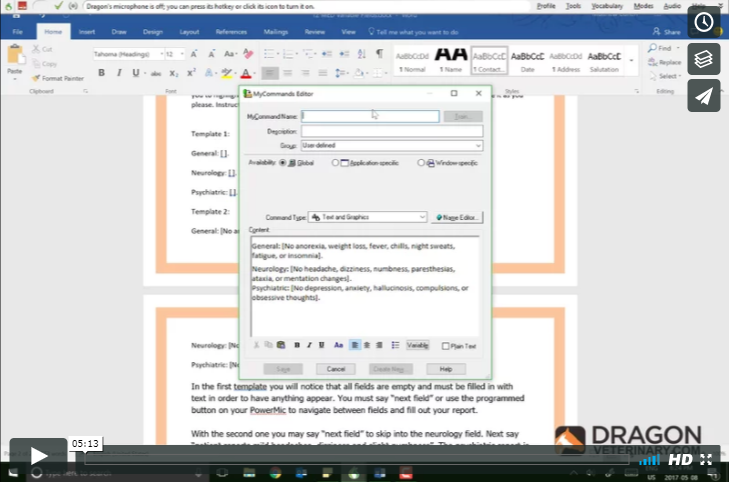Justify text in Word ribbon
This screenshot has width=729, height=482.
tap(323, 73)
